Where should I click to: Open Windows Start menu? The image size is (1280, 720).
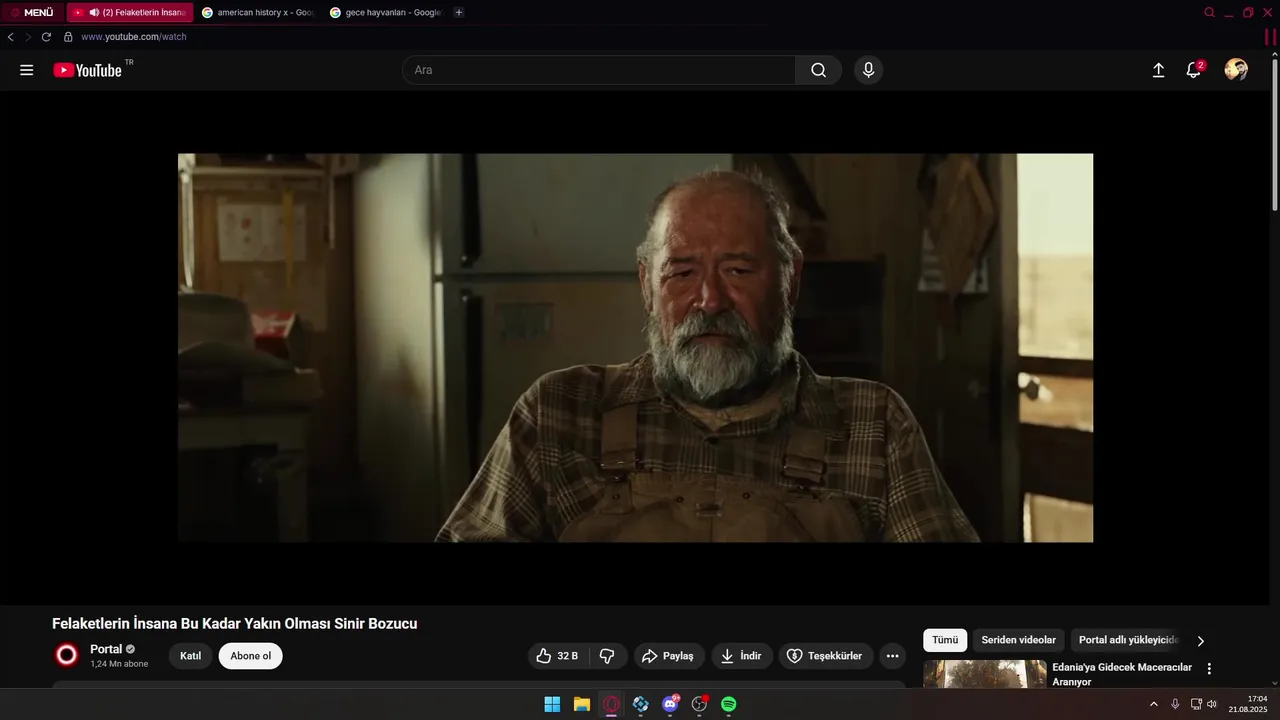(552, 704)
